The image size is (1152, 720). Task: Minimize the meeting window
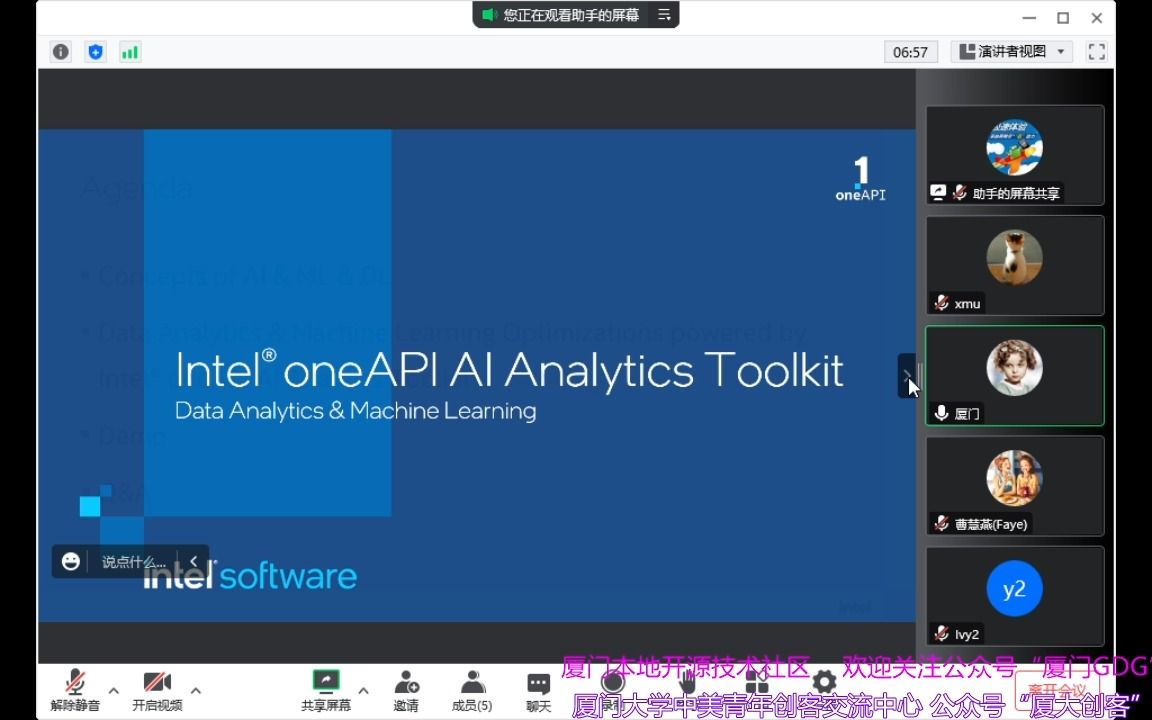coord(1029,18)
